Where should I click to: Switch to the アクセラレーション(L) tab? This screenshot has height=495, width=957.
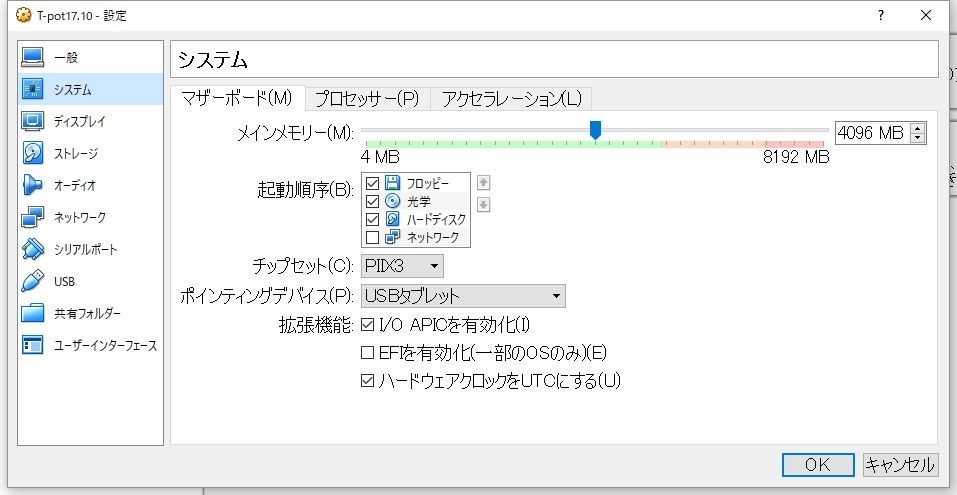point(511,99)
